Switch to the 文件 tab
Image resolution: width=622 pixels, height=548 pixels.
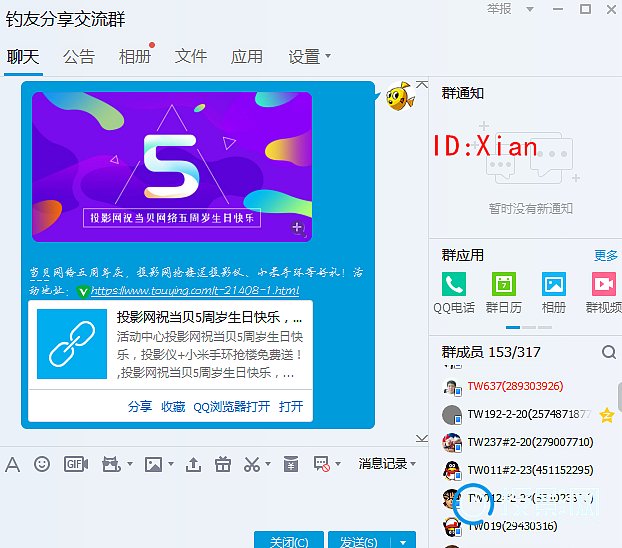point(191,57)
